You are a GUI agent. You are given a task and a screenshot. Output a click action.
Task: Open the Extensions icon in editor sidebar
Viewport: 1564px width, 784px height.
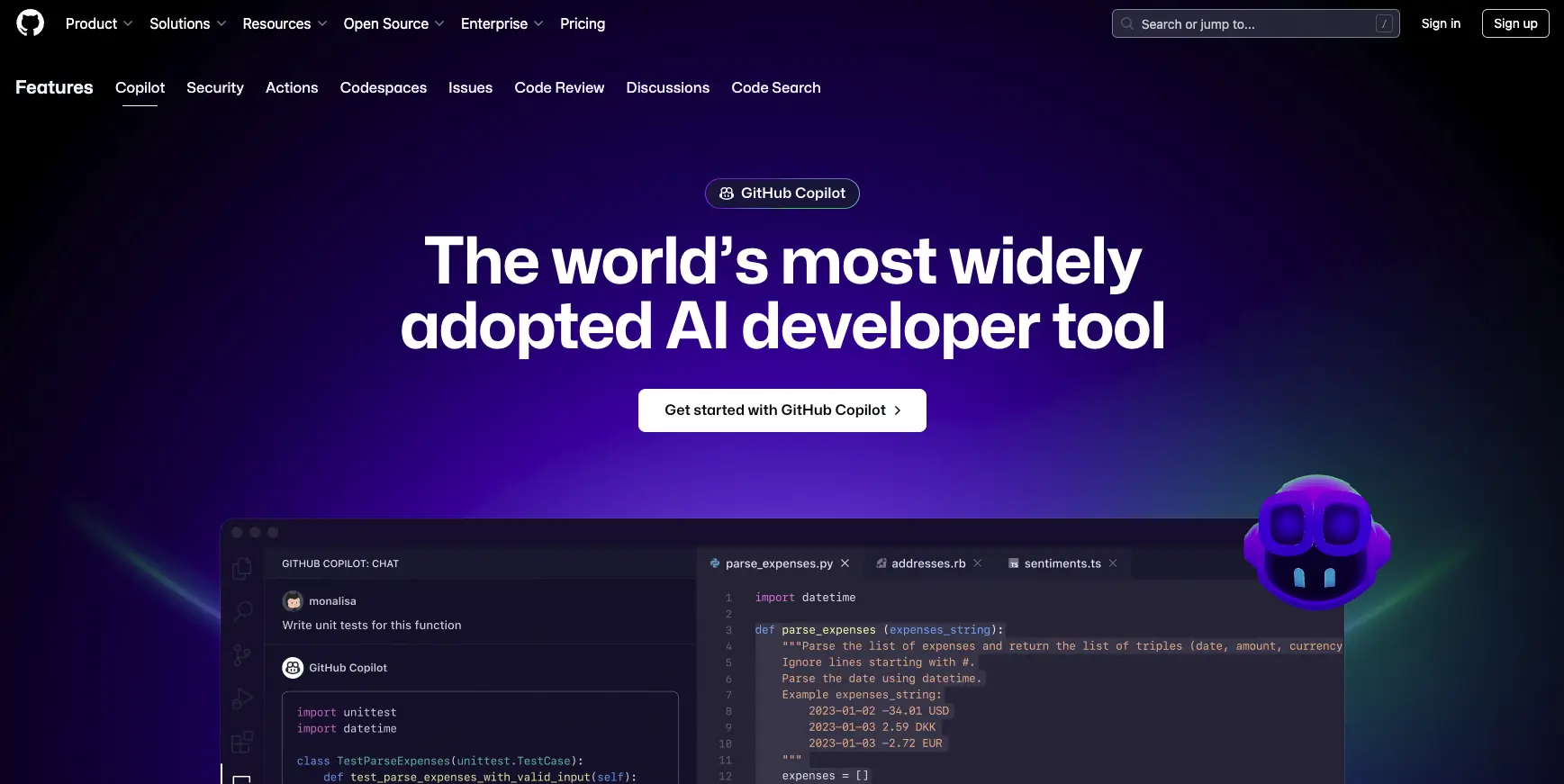pyautogui.click(x=242, y=743)
